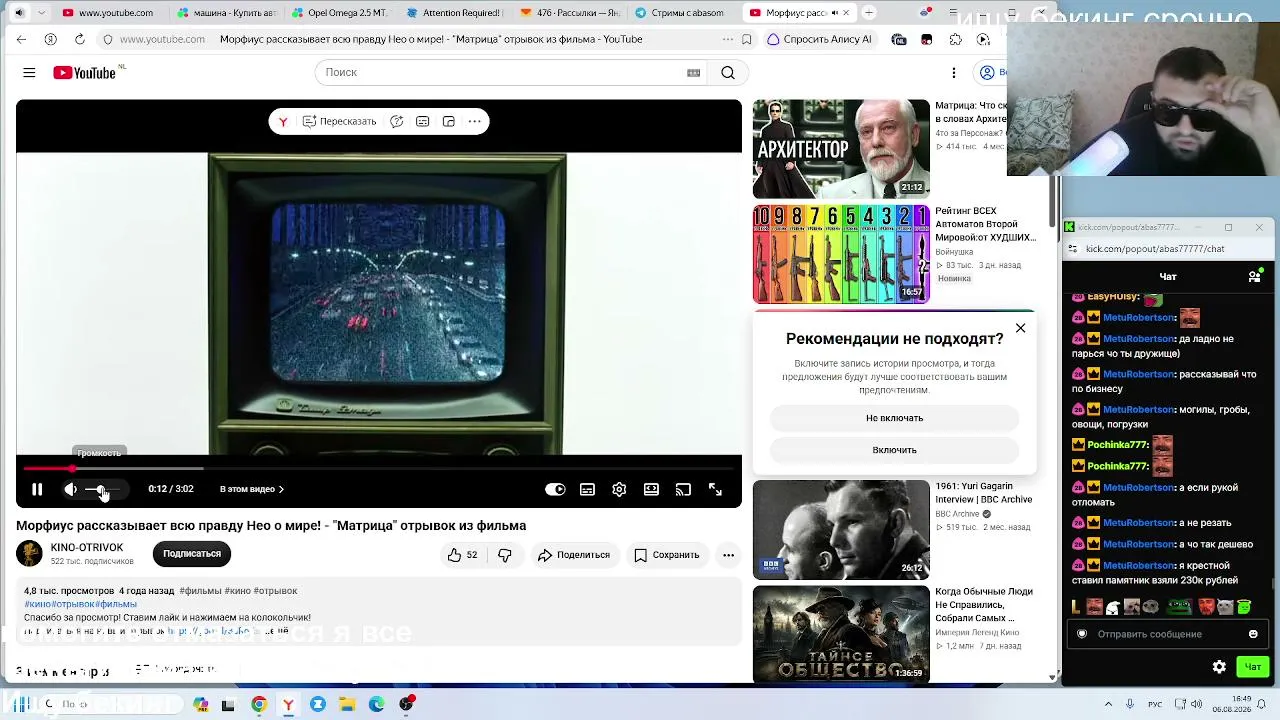This screenshot has width=1280, height=720.
Task: Save the video with 'Сохранить'
Action: (667, 555)
